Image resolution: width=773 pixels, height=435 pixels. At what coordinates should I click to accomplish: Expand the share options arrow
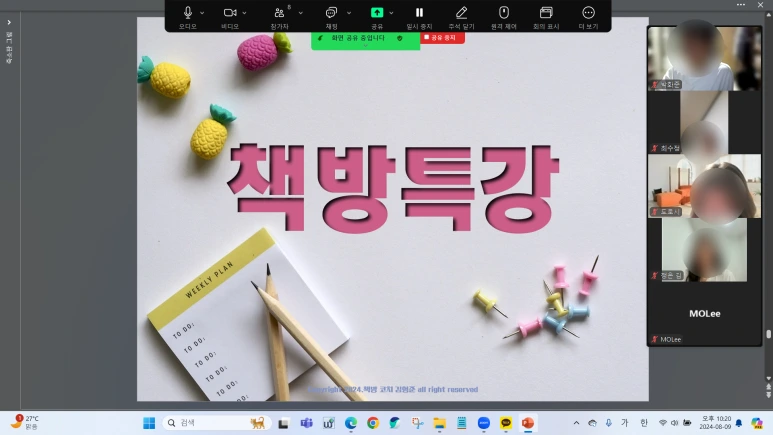(391, 13)
